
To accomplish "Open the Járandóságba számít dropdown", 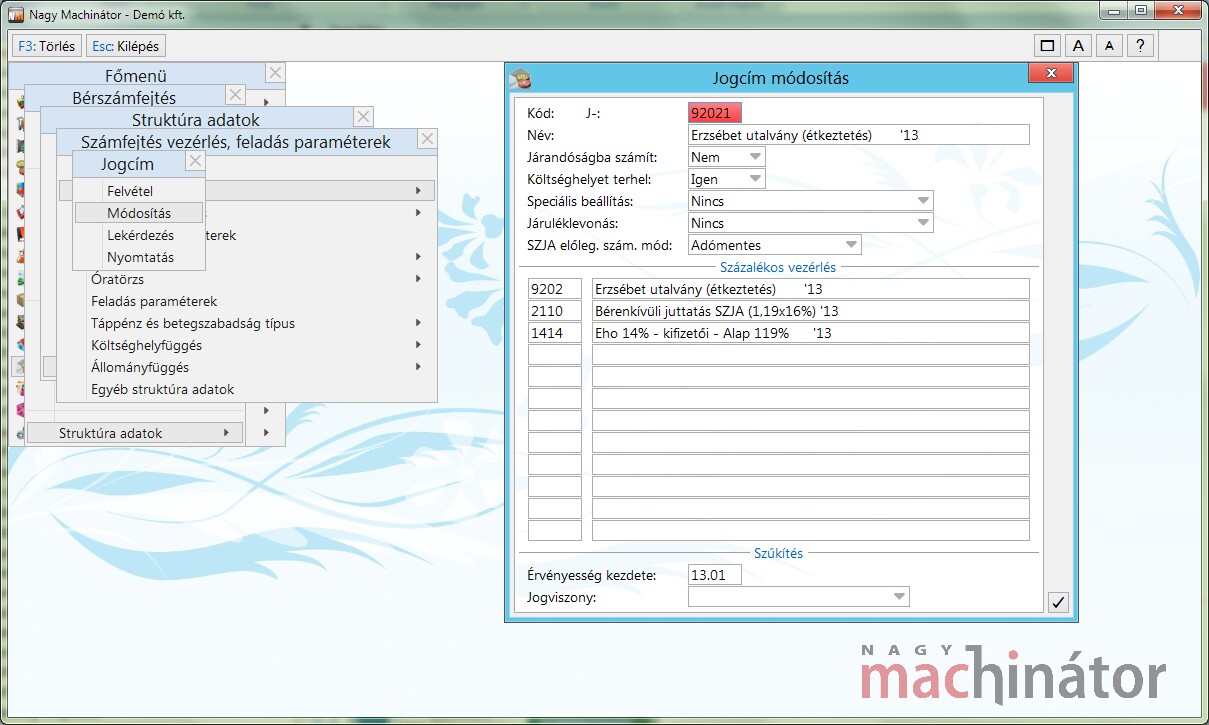I will coord(756,157).
